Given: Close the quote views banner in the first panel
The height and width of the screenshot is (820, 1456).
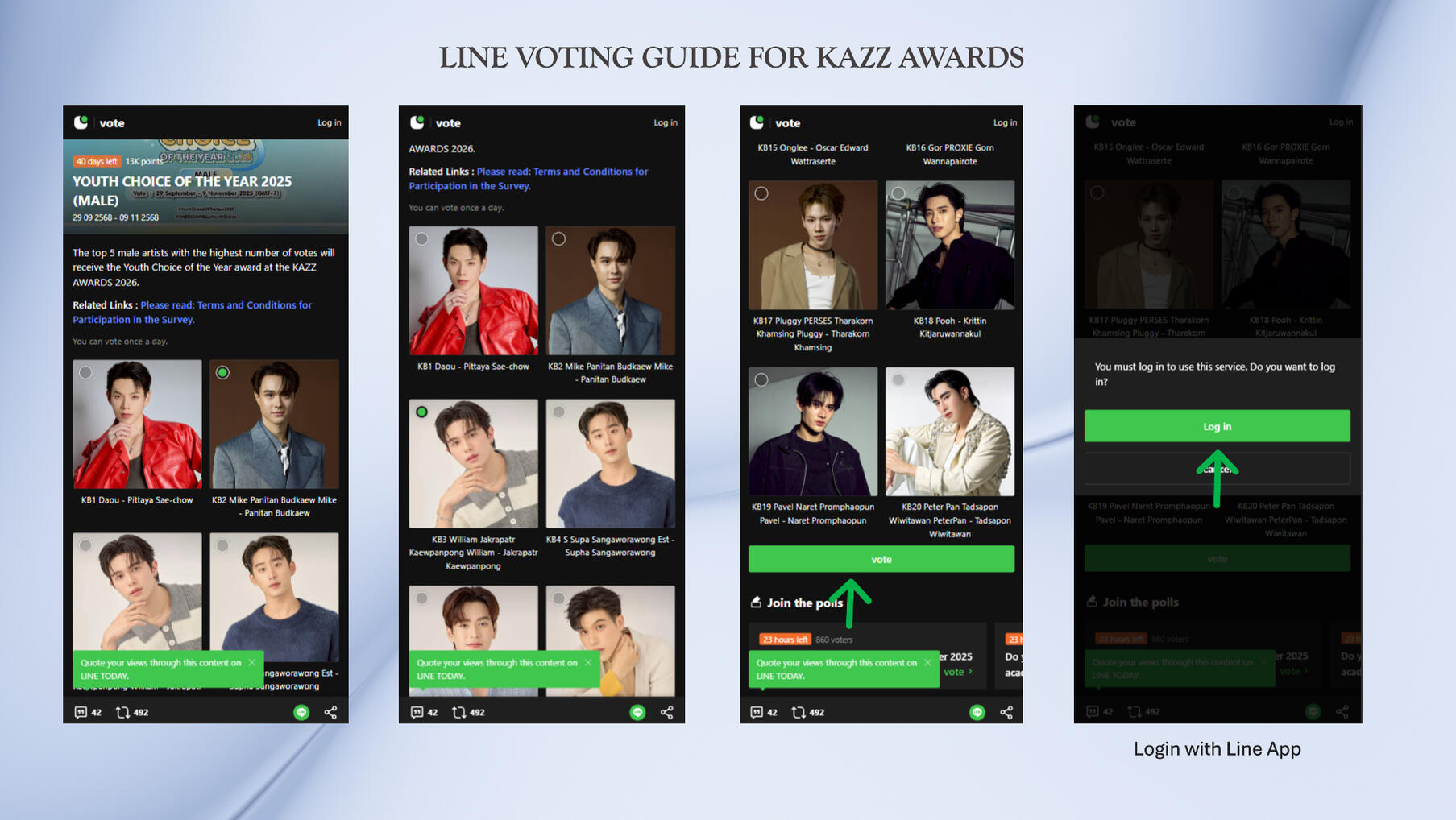Looking at the screenshot, I should pyautogui.click(x=252, y=662).
